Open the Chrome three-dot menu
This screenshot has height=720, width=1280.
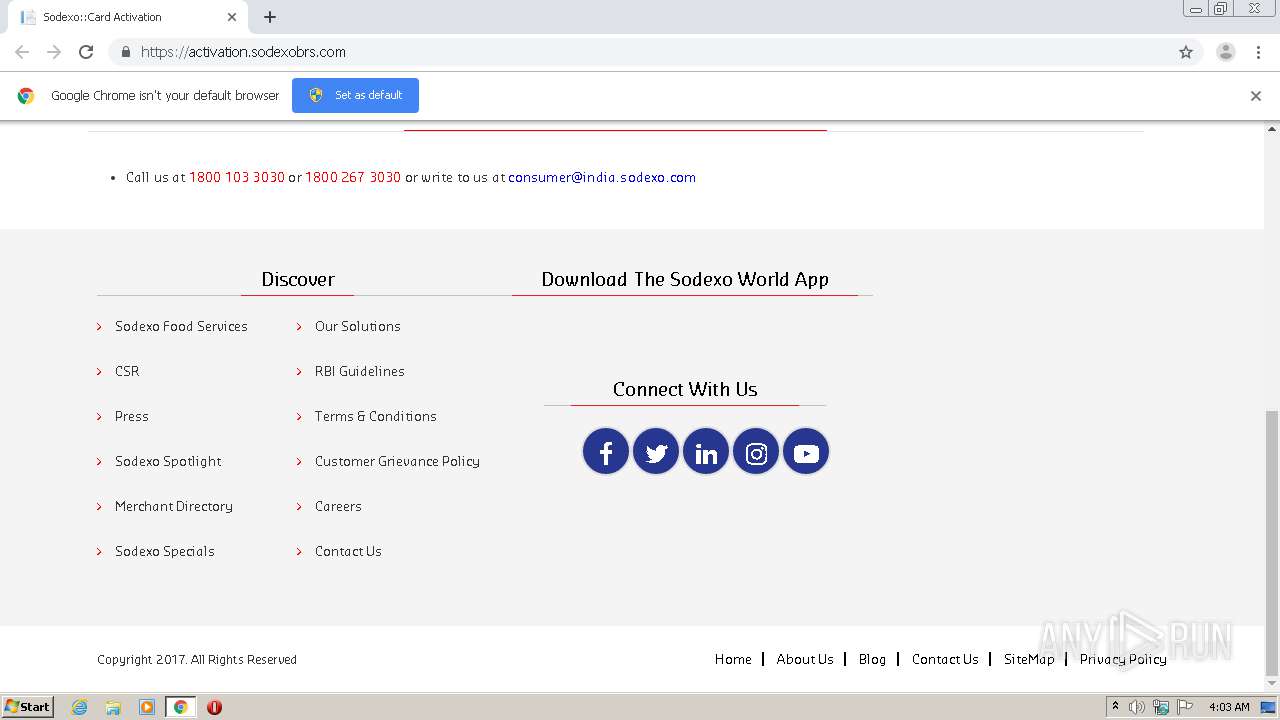point(1258,52)
